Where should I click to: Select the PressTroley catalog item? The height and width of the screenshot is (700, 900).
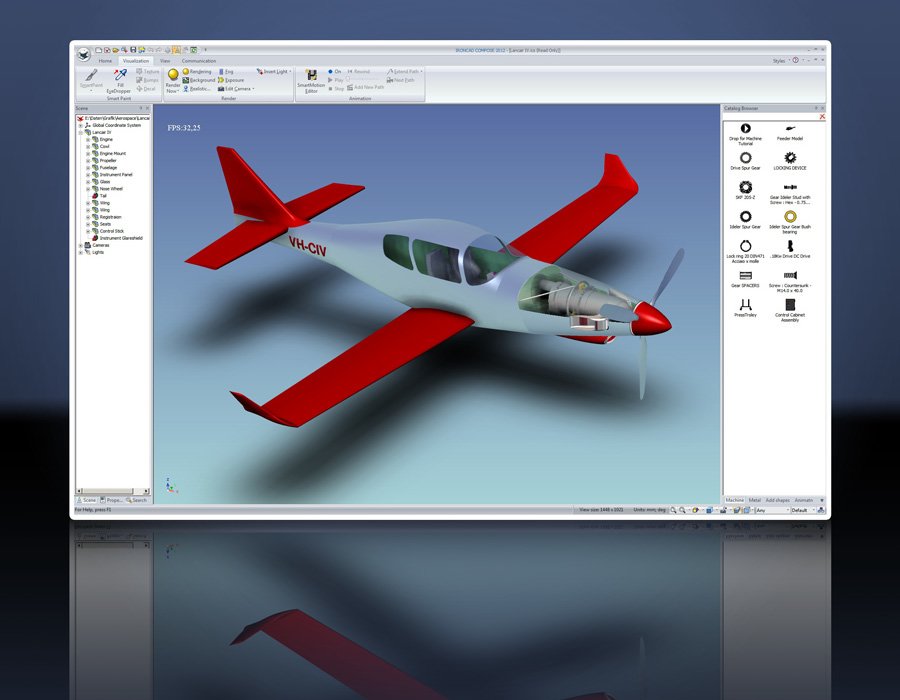[745, 308]
